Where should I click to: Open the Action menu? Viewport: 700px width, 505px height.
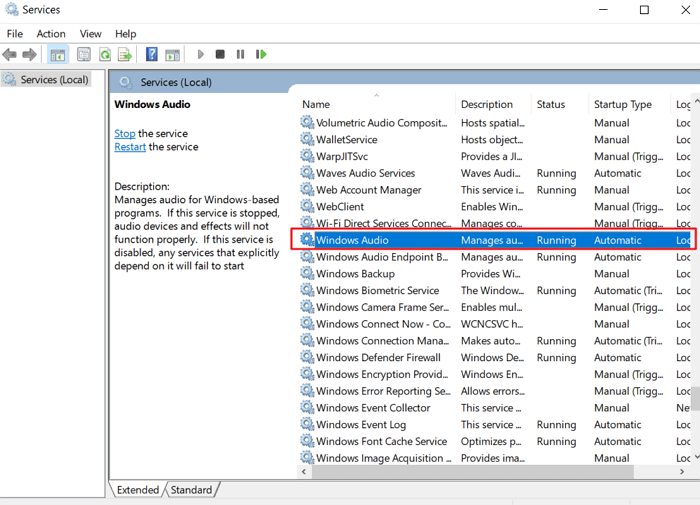click(x=51, y=34)
